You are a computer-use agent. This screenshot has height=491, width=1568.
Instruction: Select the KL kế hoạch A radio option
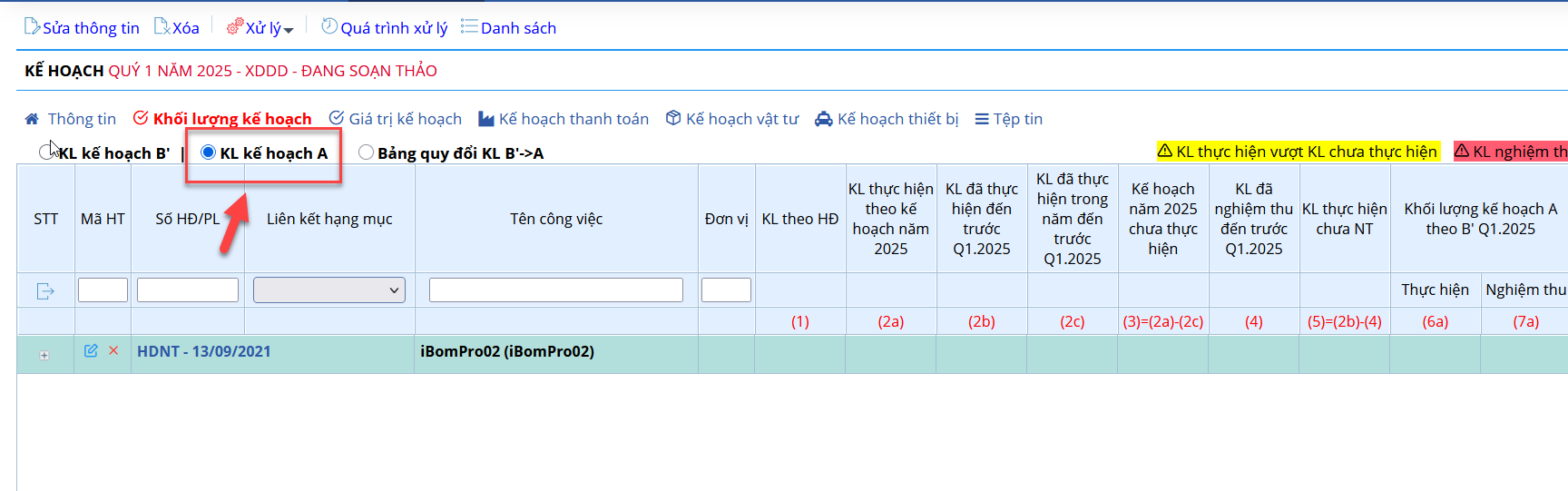(209, 152)
